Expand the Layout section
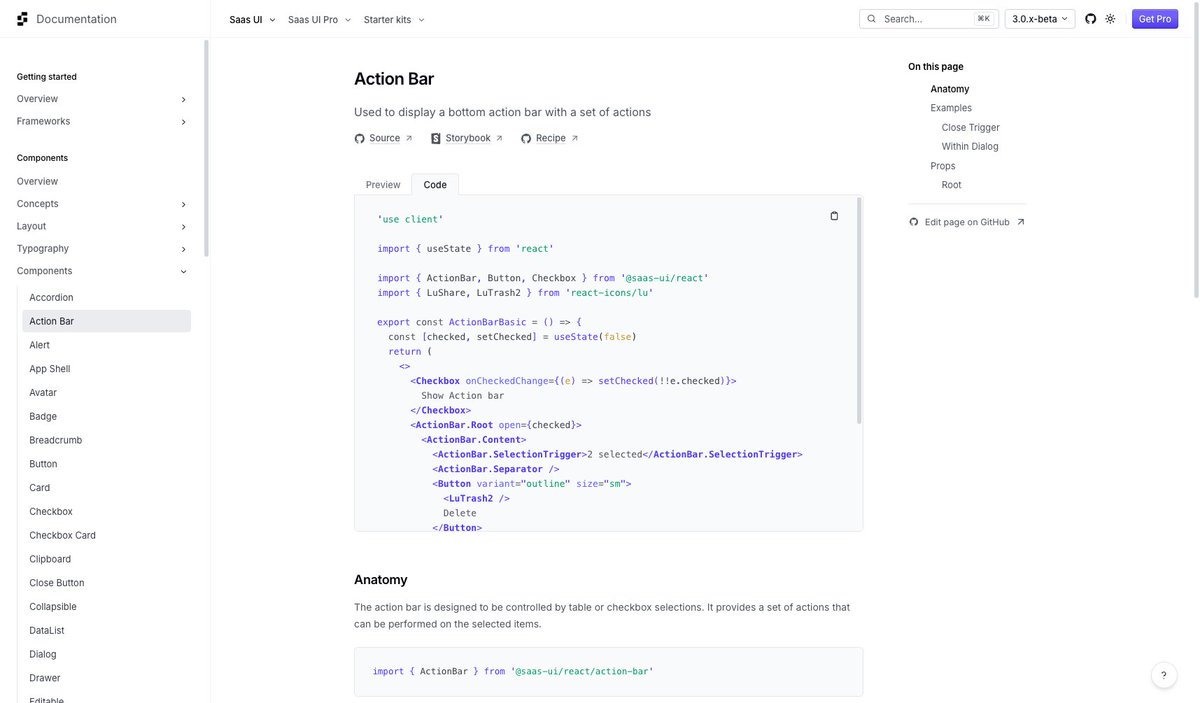 pos(103,226)
